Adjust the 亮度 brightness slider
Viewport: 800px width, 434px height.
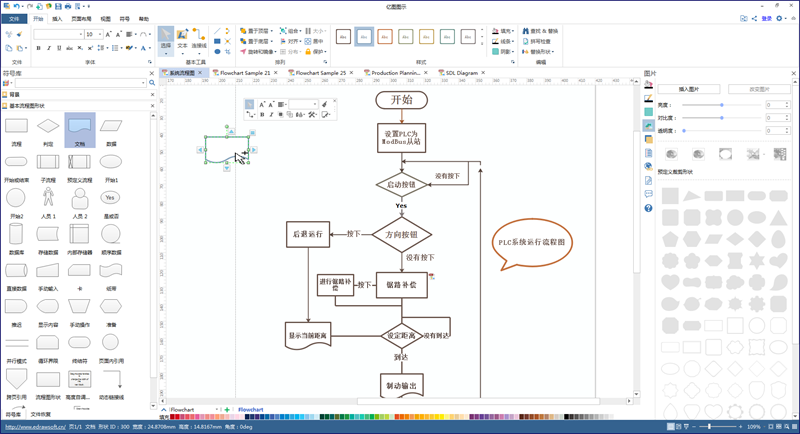click(x=722, y=105)
